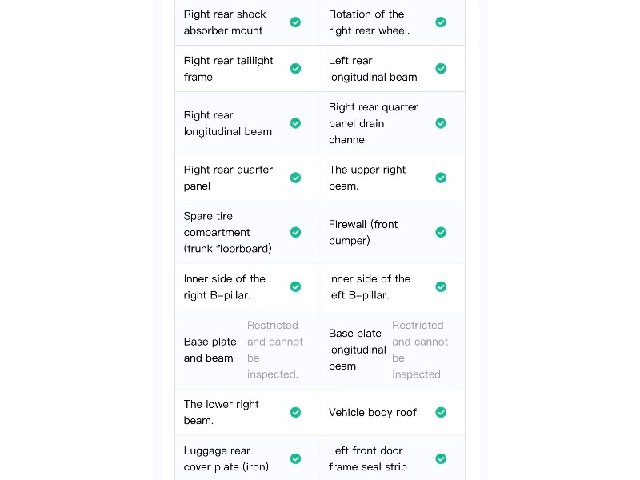Select check icon for Luggage rear cover plate

pos(296,459)
